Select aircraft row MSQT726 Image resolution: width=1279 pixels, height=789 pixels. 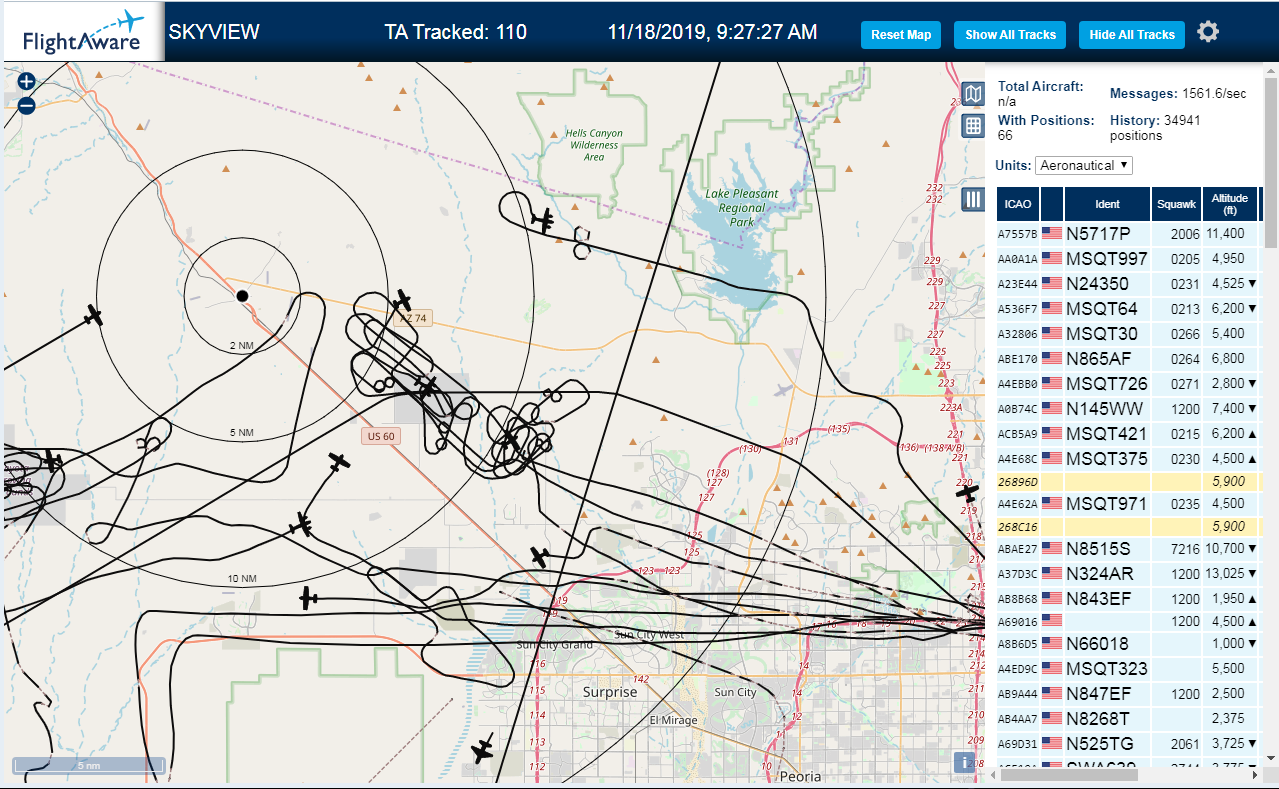tap(1129, 384)
